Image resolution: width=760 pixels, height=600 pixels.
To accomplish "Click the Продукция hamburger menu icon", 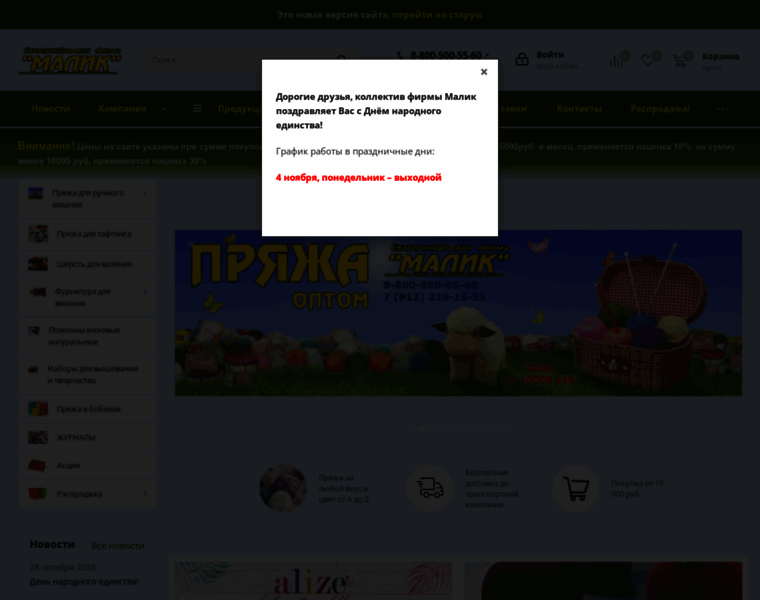I will 197,109.
